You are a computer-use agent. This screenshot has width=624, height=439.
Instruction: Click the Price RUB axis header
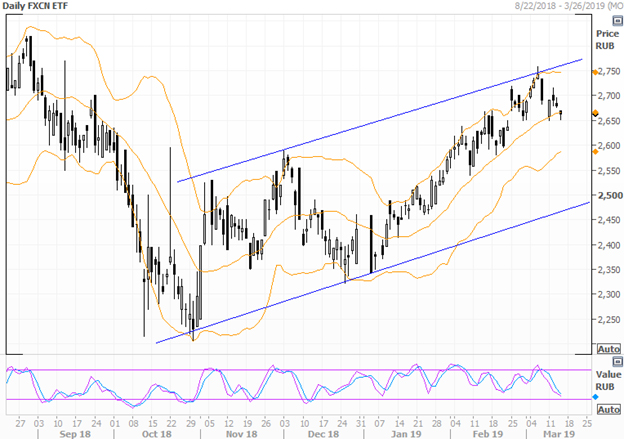pos(608,39)
